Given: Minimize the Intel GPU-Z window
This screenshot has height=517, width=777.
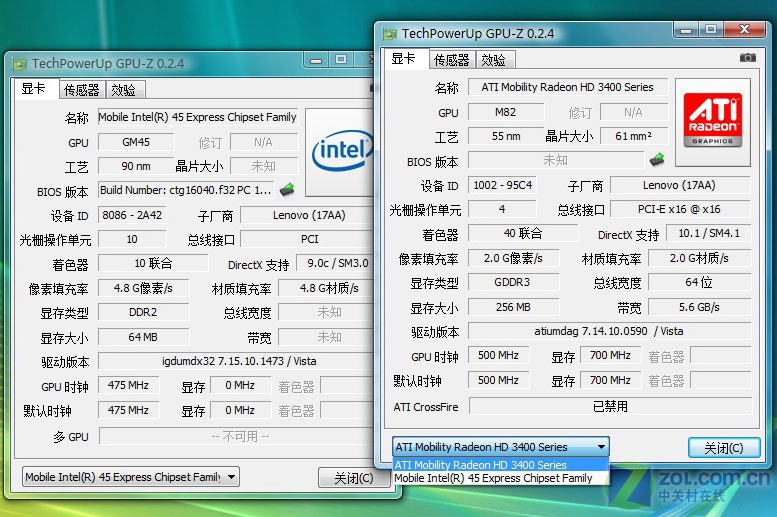Looking at the screenshot, I should (x=316, y=60).
